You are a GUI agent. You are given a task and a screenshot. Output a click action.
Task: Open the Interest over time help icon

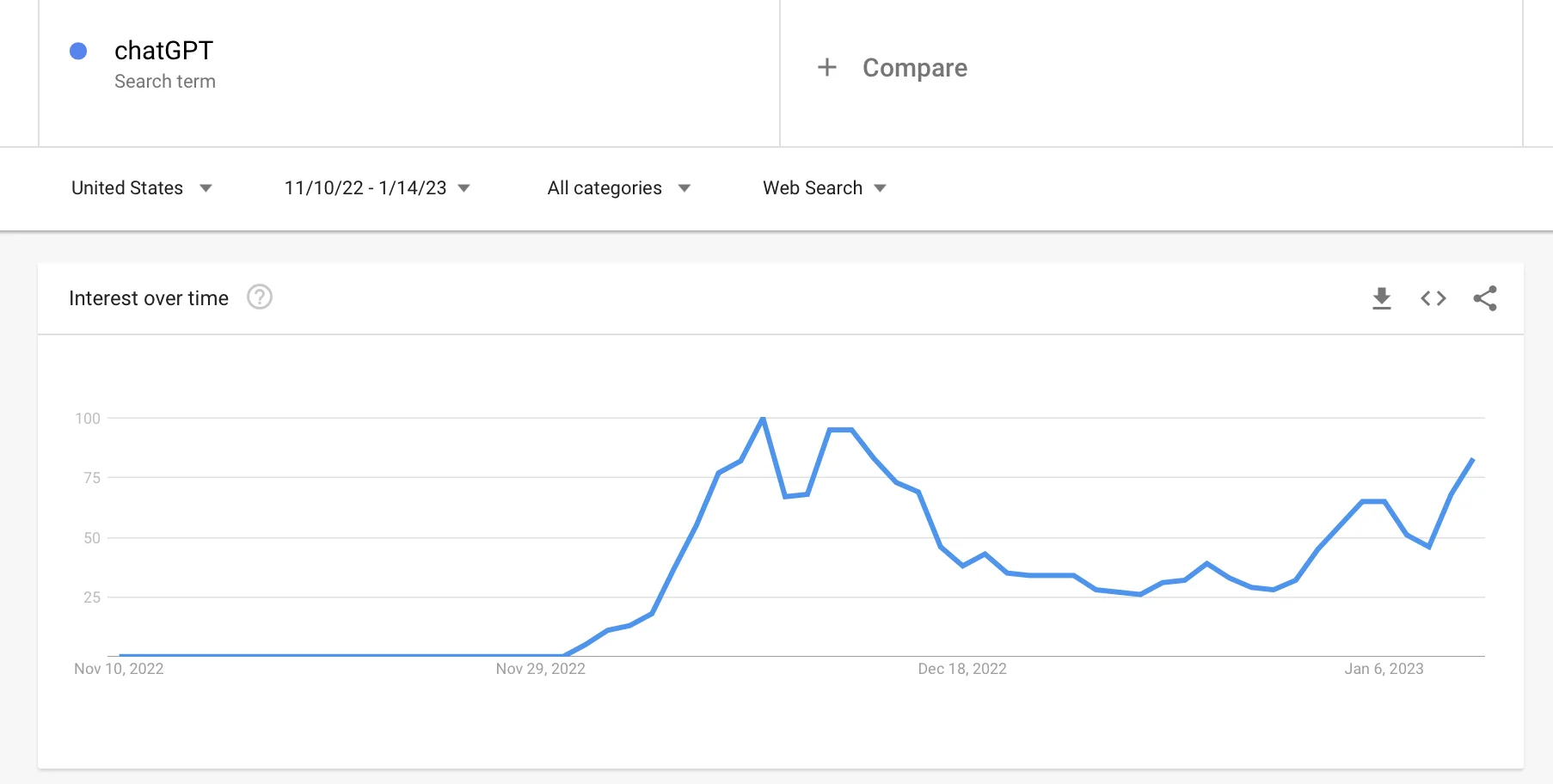click(x=260, y=297)
